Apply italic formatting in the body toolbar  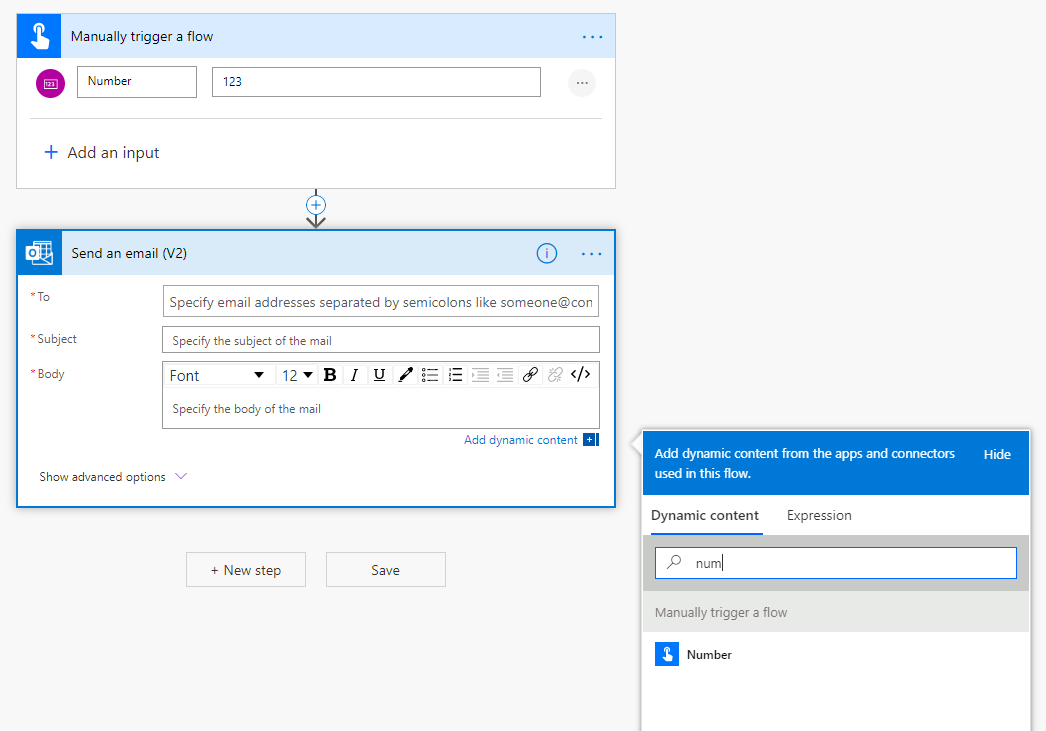click(x=355, y=374)
